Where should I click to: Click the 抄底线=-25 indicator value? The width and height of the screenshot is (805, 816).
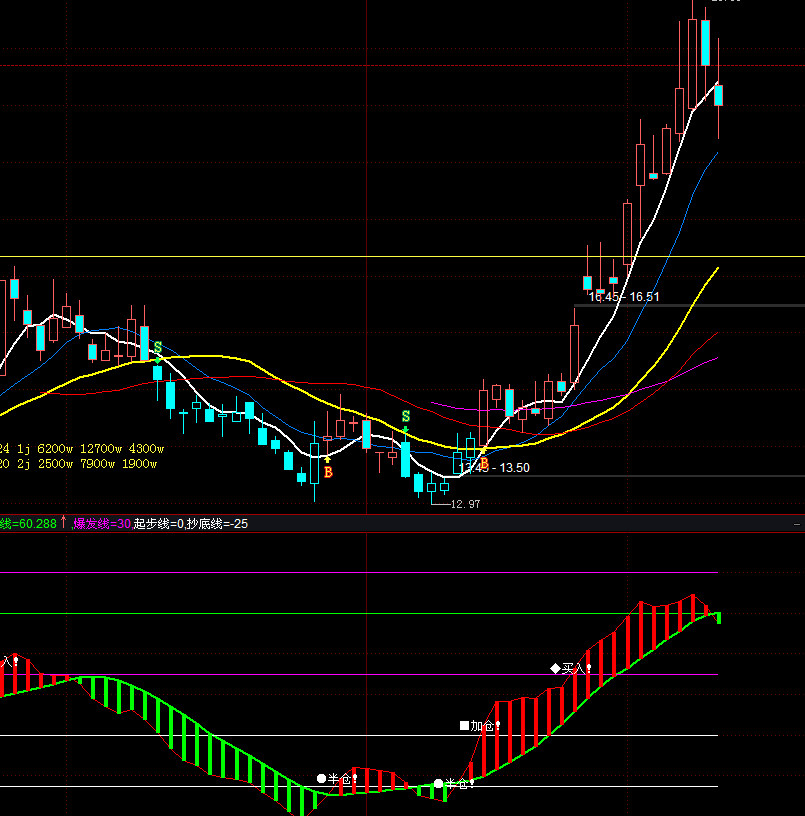coord(218,524)
